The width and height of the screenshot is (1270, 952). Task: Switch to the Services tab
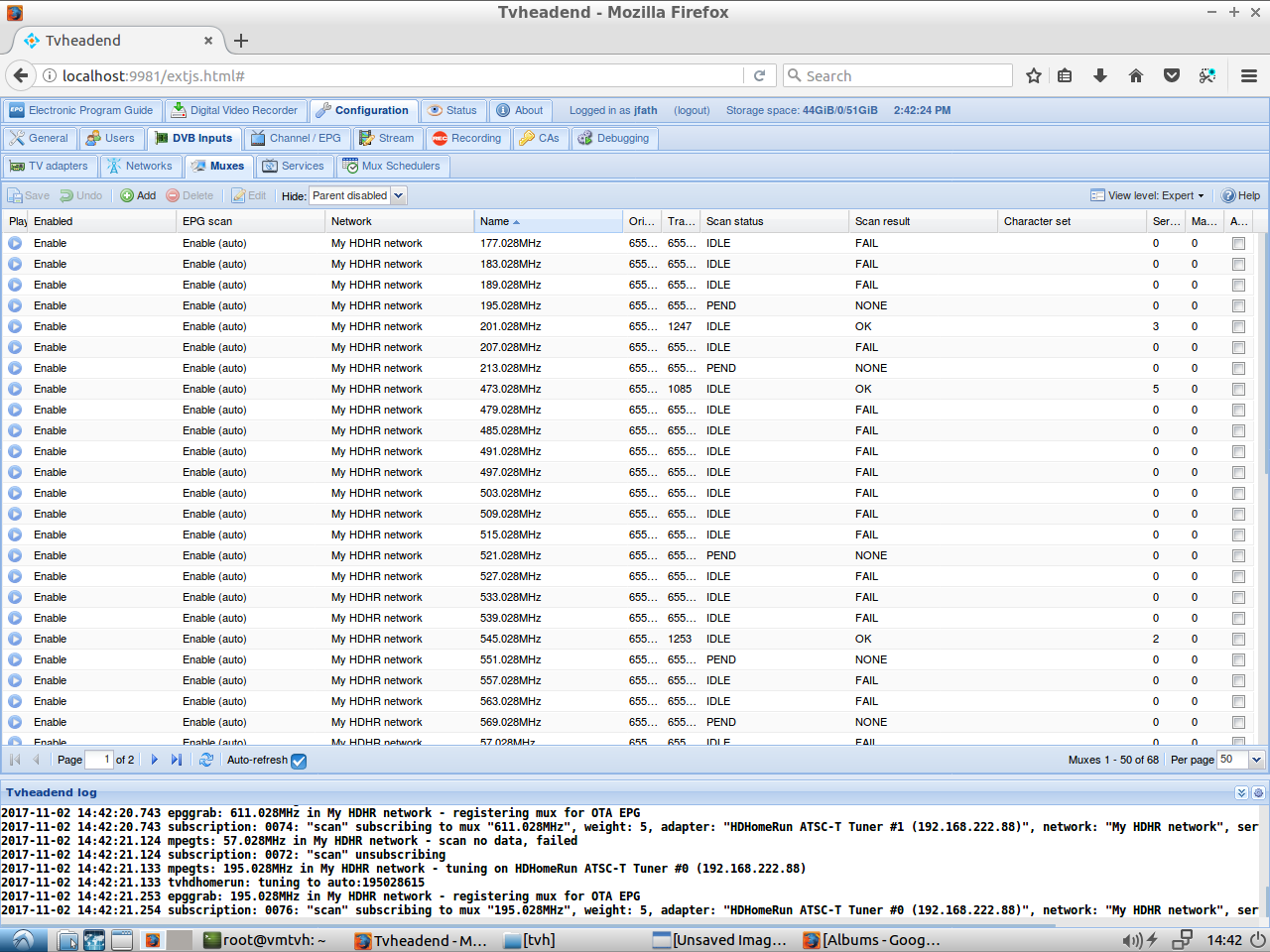(295, 166)
